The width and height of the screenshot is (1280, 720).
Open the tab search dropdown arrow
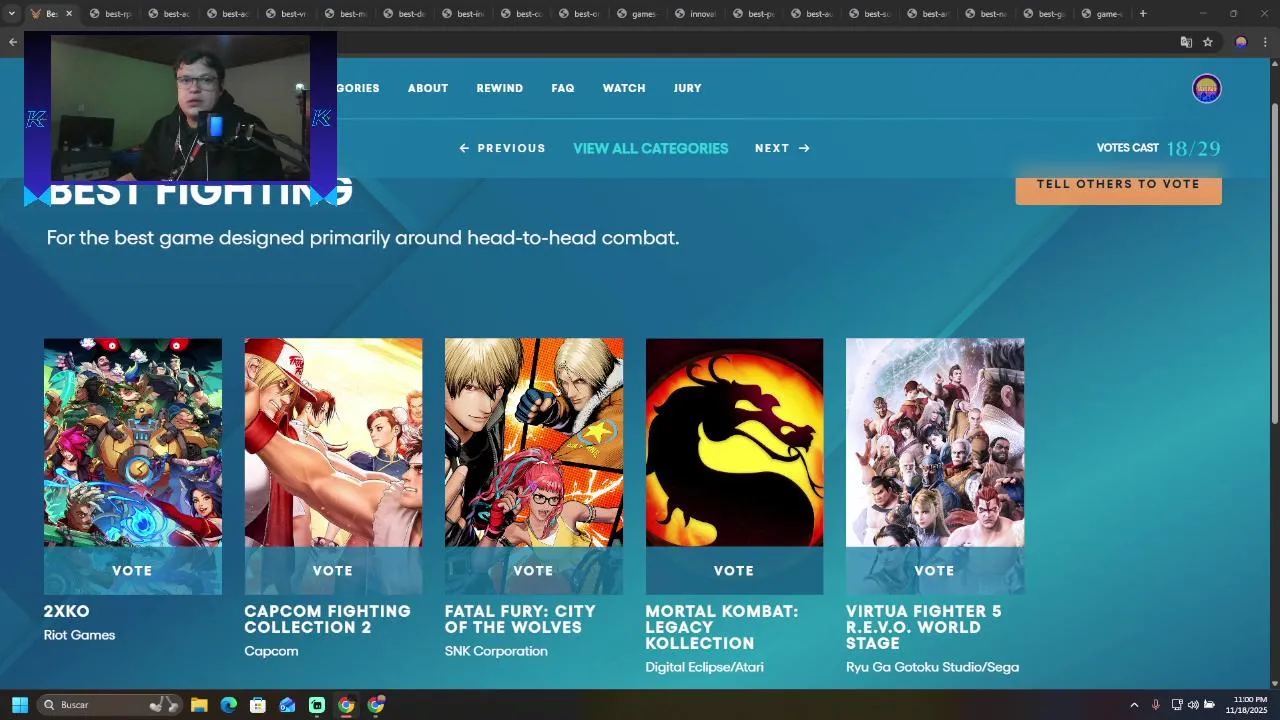point(11,14)
